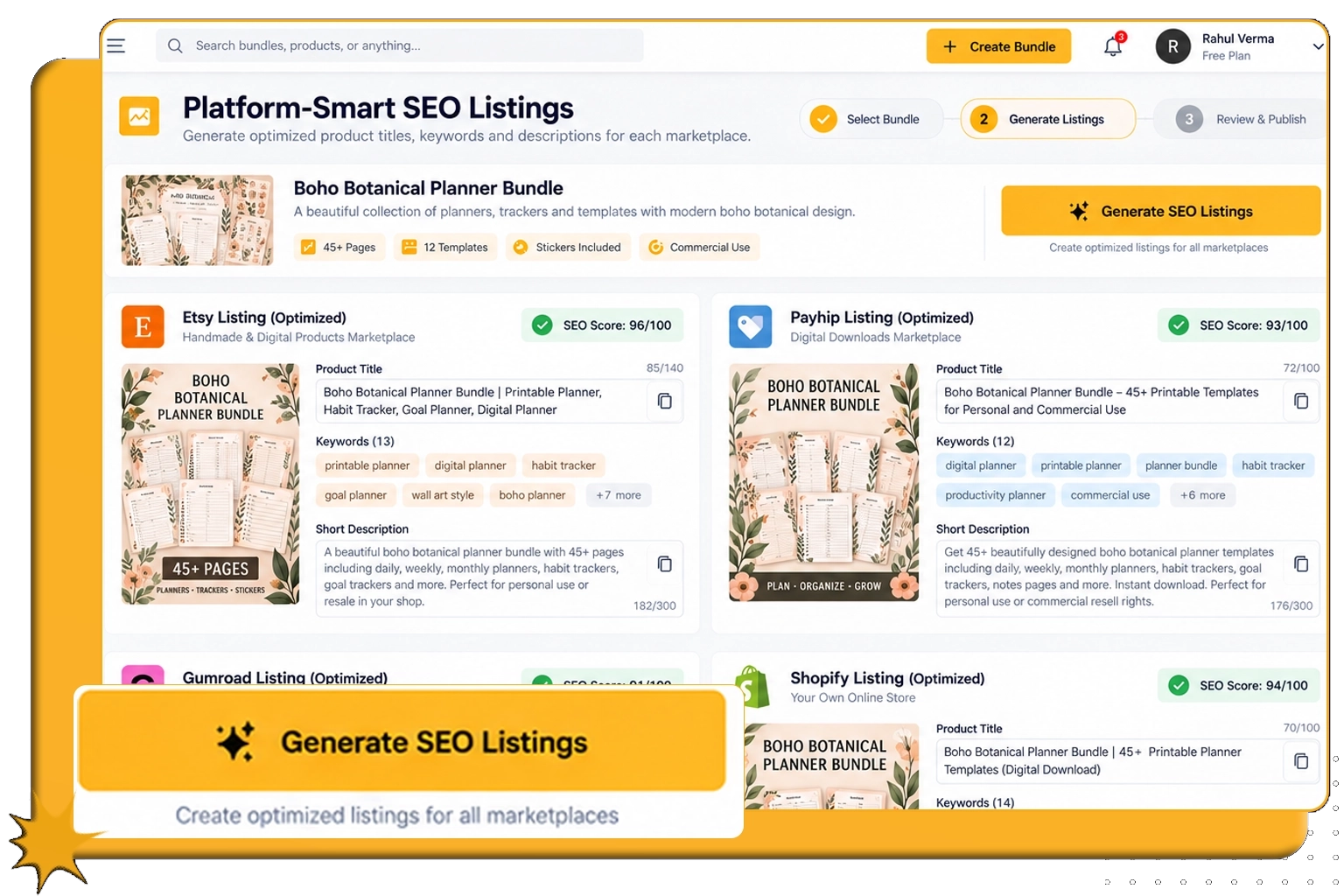The width and height of the screenshot is (1344, 896).
Task: Click the green checkmark beside SEO Score 94/100
Action: (x=1179, y=685)
